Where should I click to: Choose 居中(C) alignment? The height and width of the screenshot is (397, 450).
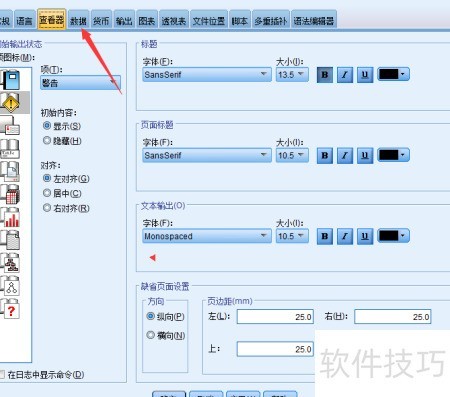pos(62,193)
